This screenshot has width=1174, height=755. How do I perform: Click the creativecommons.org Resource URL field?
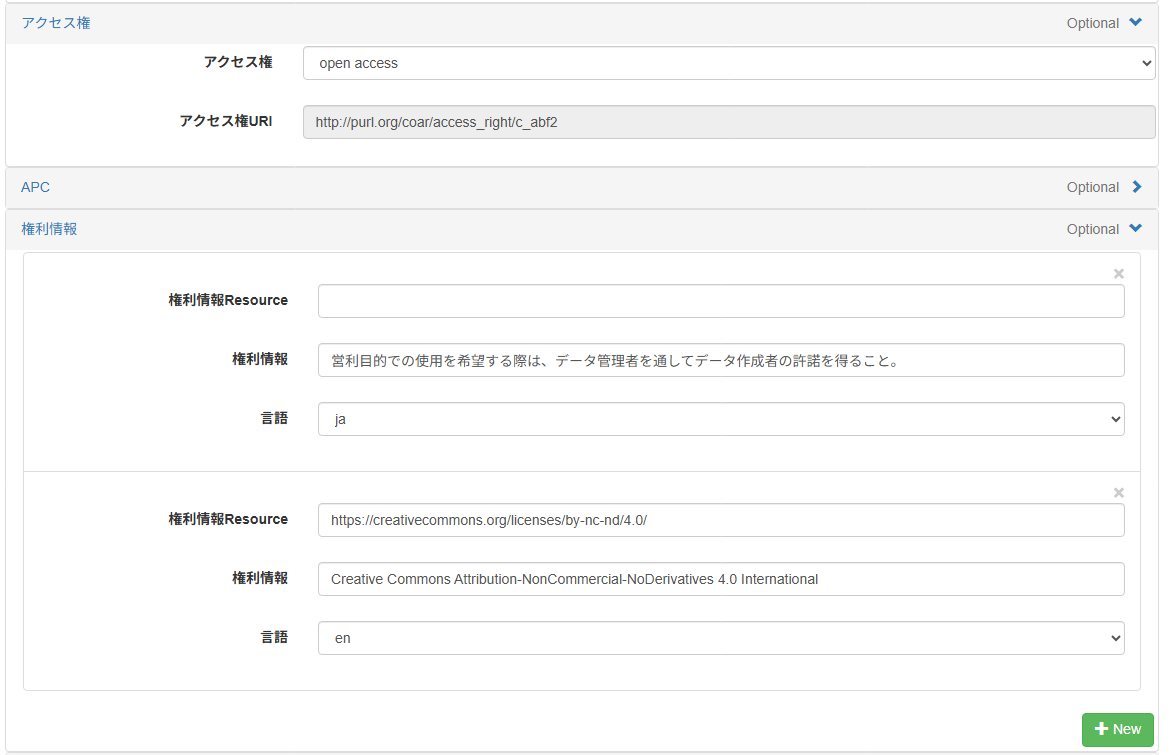pos(721,520)
